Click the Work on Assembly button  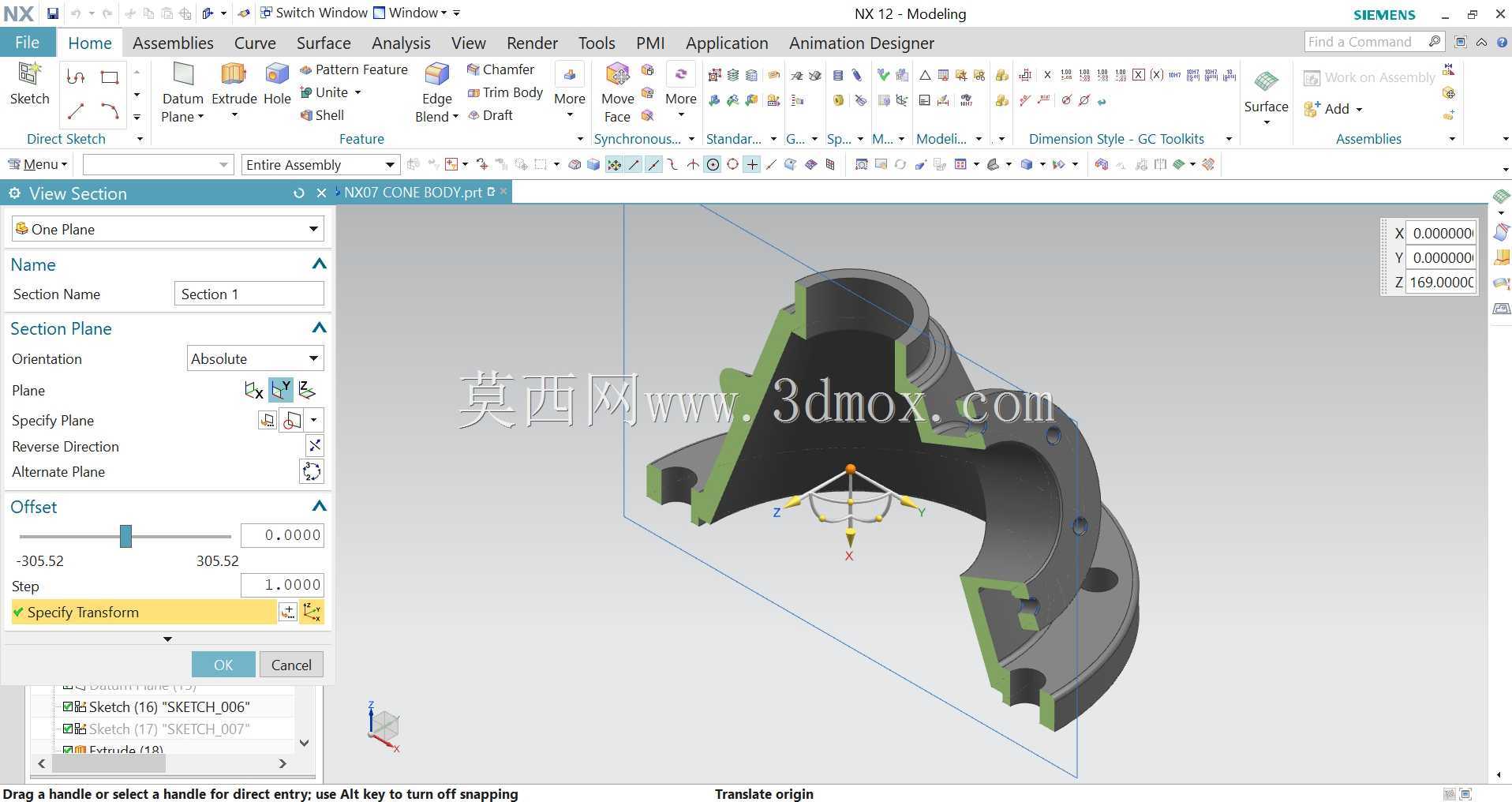(x=1369, y=77)
